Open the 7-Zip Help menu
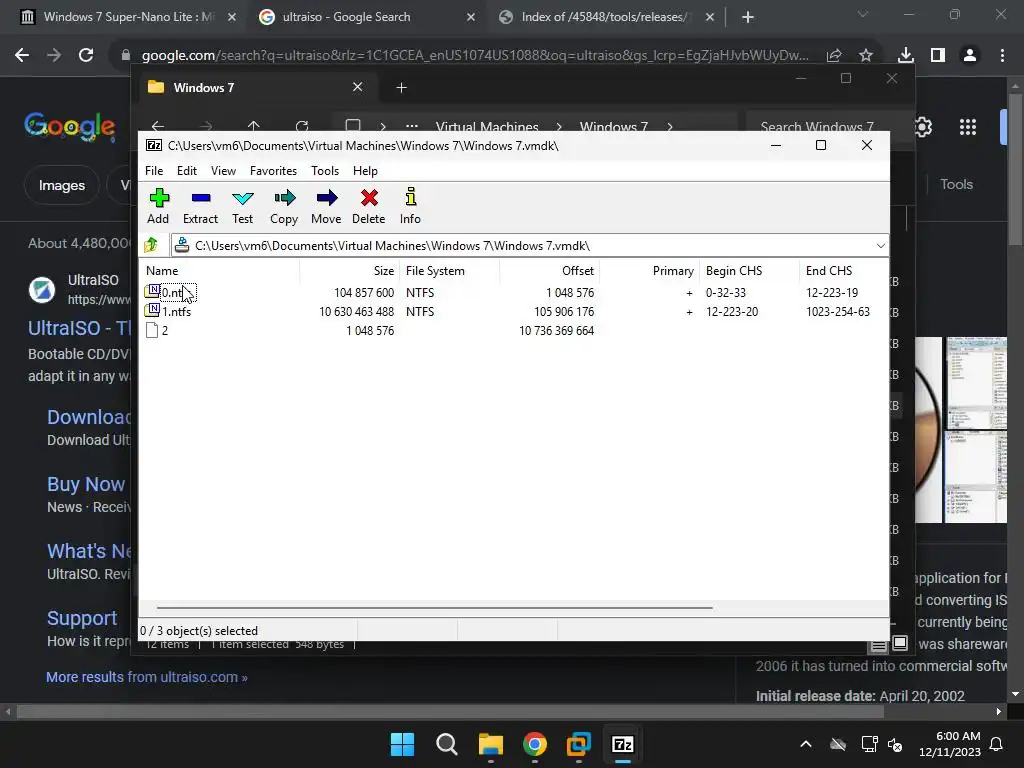The width and height of the screenshot is (1024, 768). pos(365,170)
